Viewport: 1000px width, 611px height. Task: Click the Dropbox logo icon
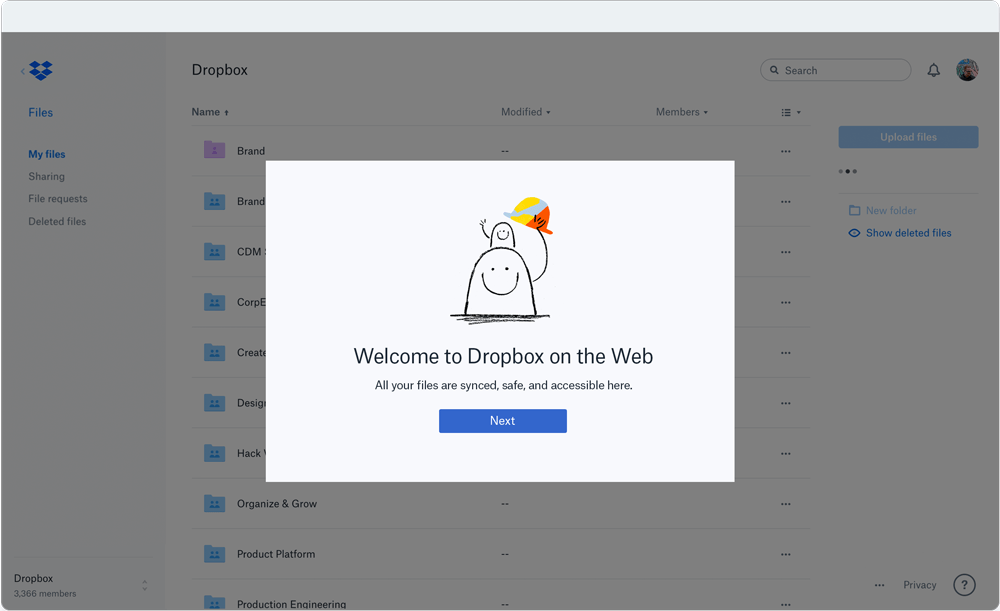point(41,71)
